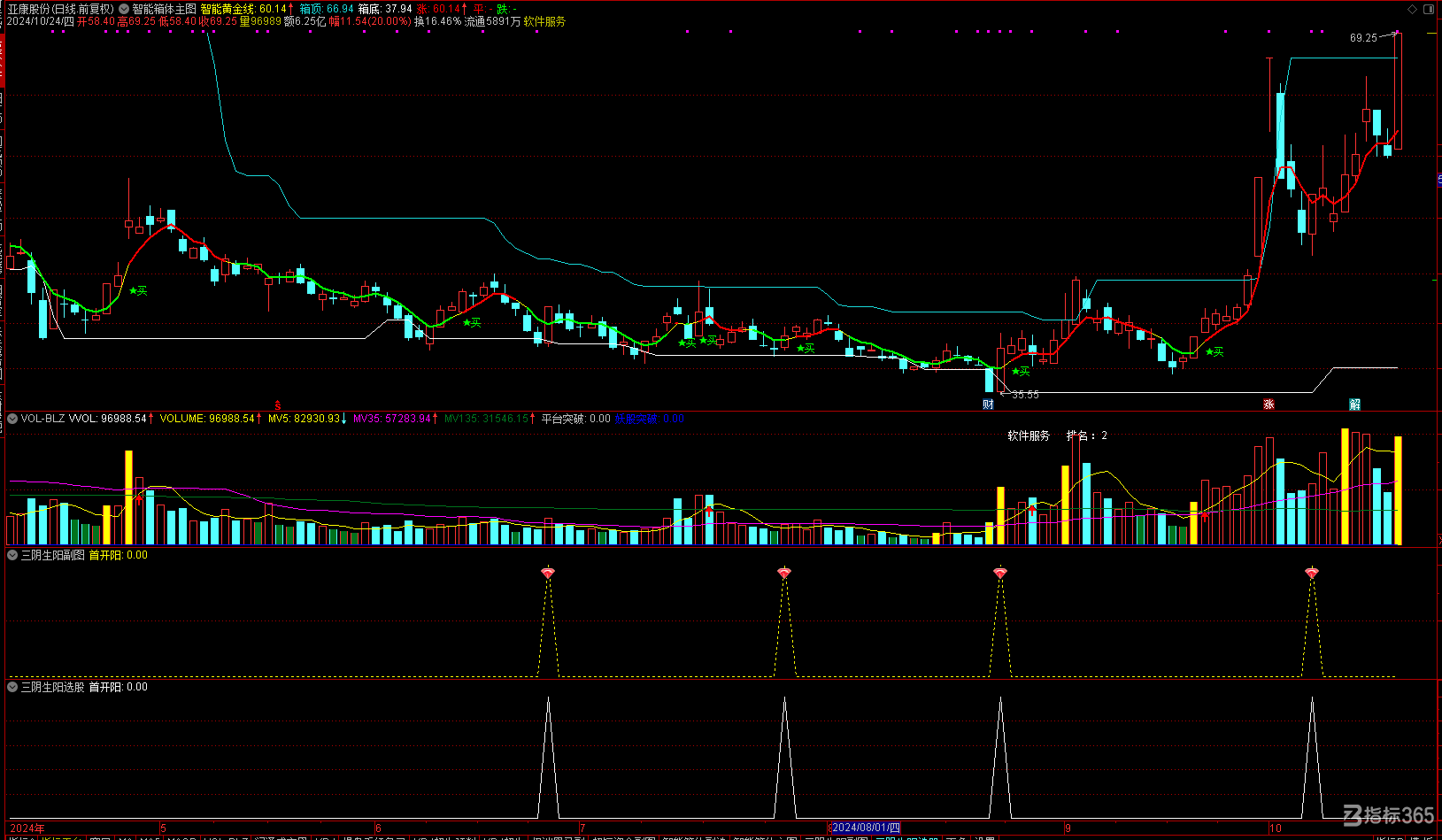
Task: Click the first ★买 signal near April
Action: (x=138, y=290)
